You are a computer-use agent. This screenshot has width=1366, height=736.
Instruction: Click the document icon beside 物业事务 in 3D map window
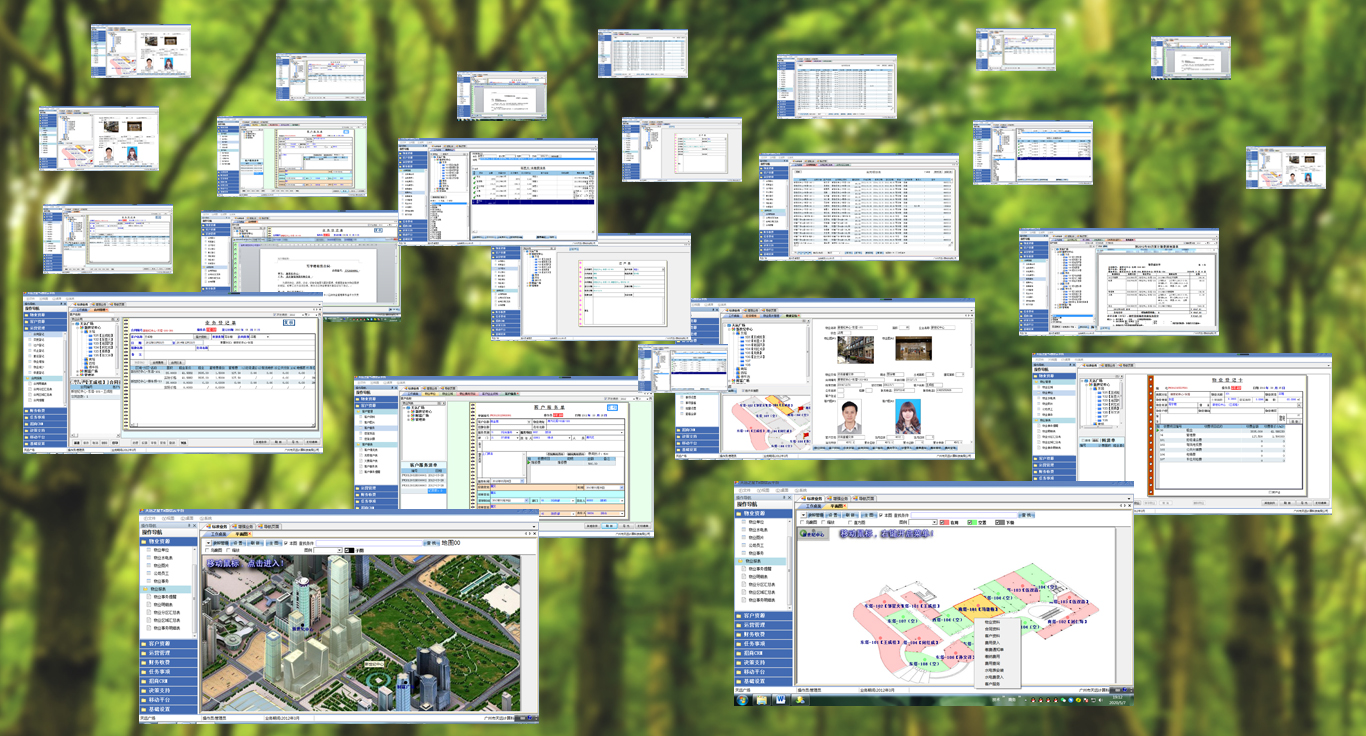(x=149, y=583)
